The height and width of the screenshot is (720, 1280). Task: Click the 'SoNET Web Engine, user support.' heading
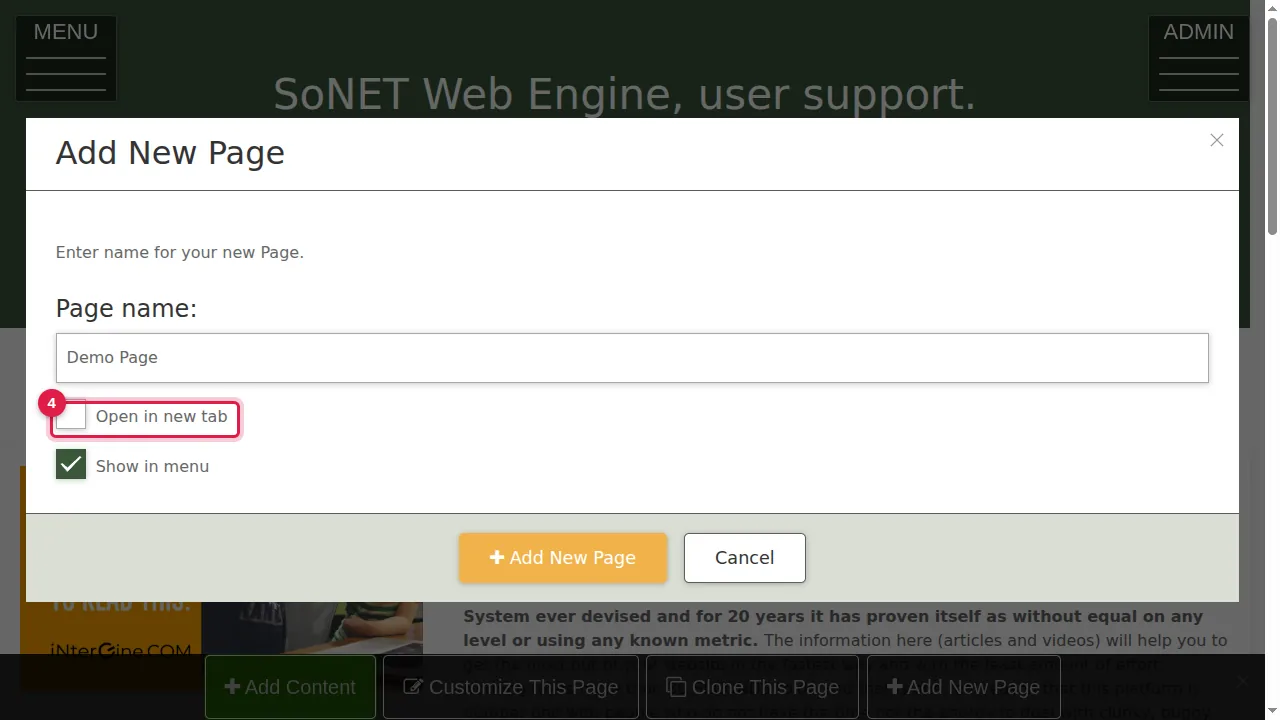[624, 94]
